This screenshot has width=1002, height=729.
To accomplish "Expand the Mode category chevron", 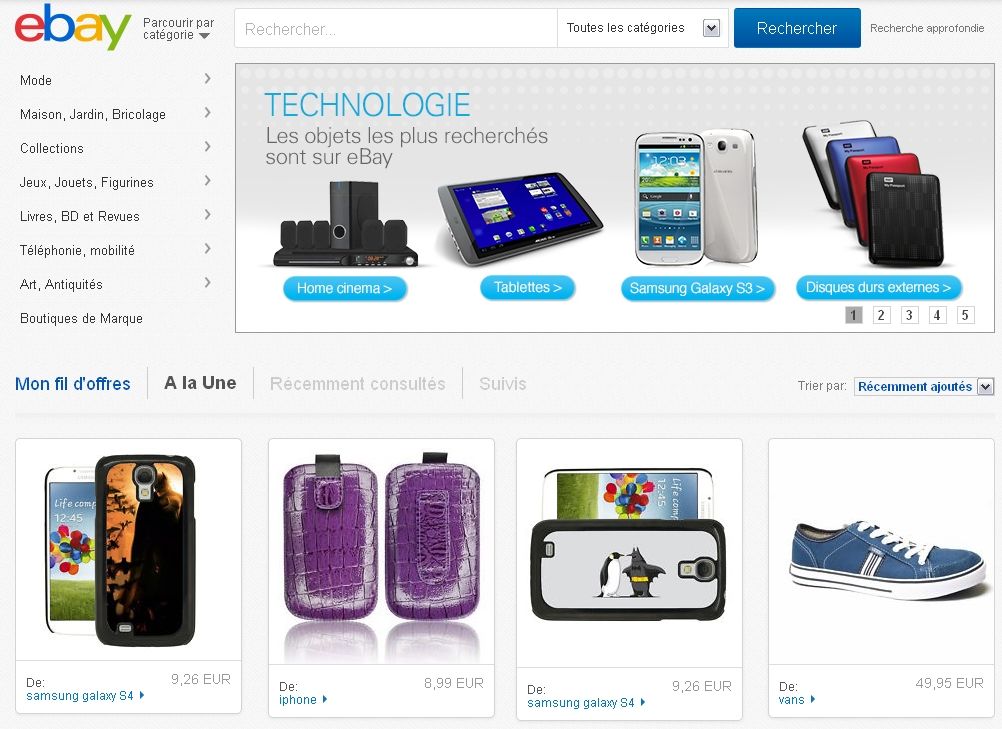I will pos(207,79).
